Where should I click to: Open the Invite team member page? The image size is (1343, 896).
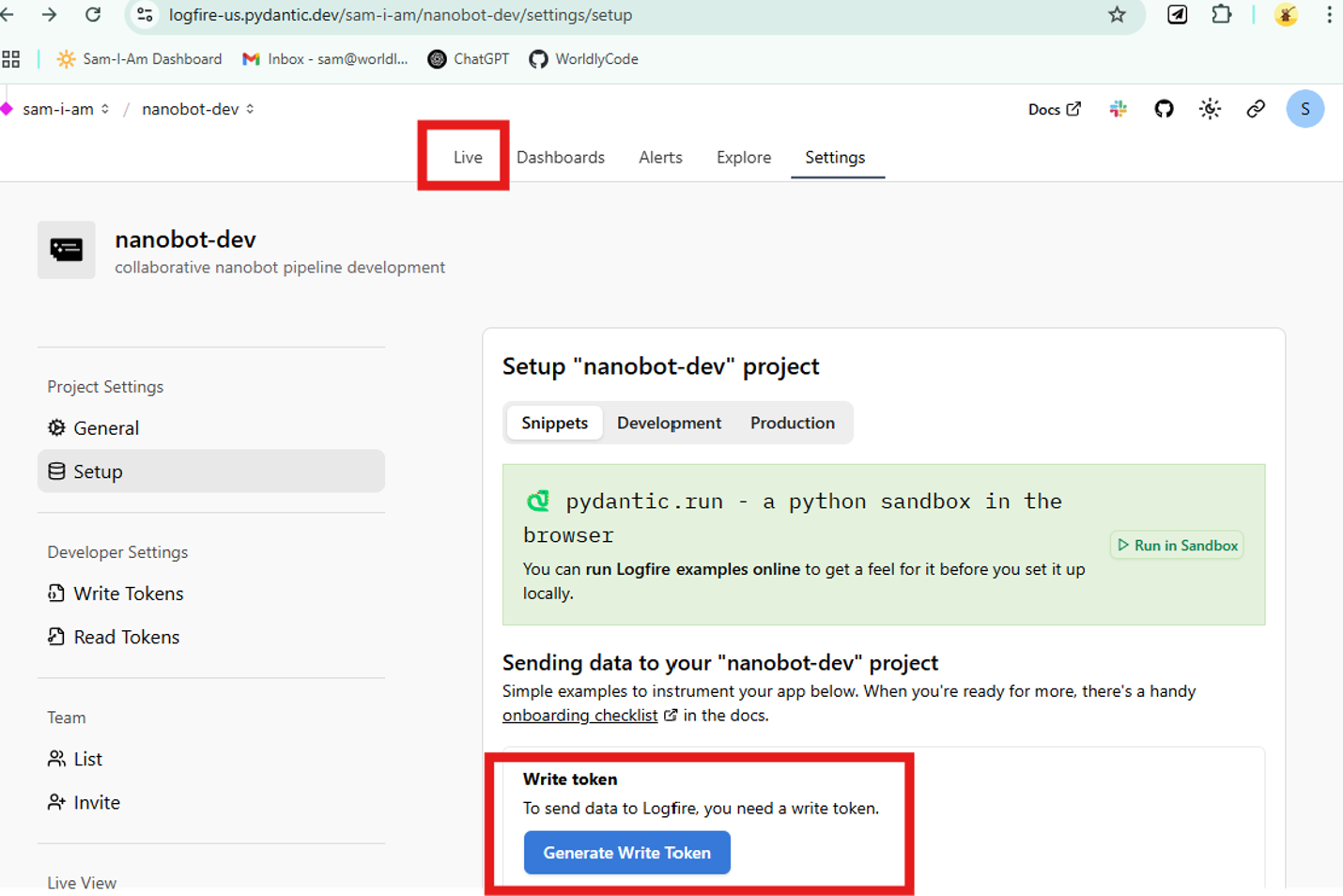pyautogui.click(x=96, y=802)
